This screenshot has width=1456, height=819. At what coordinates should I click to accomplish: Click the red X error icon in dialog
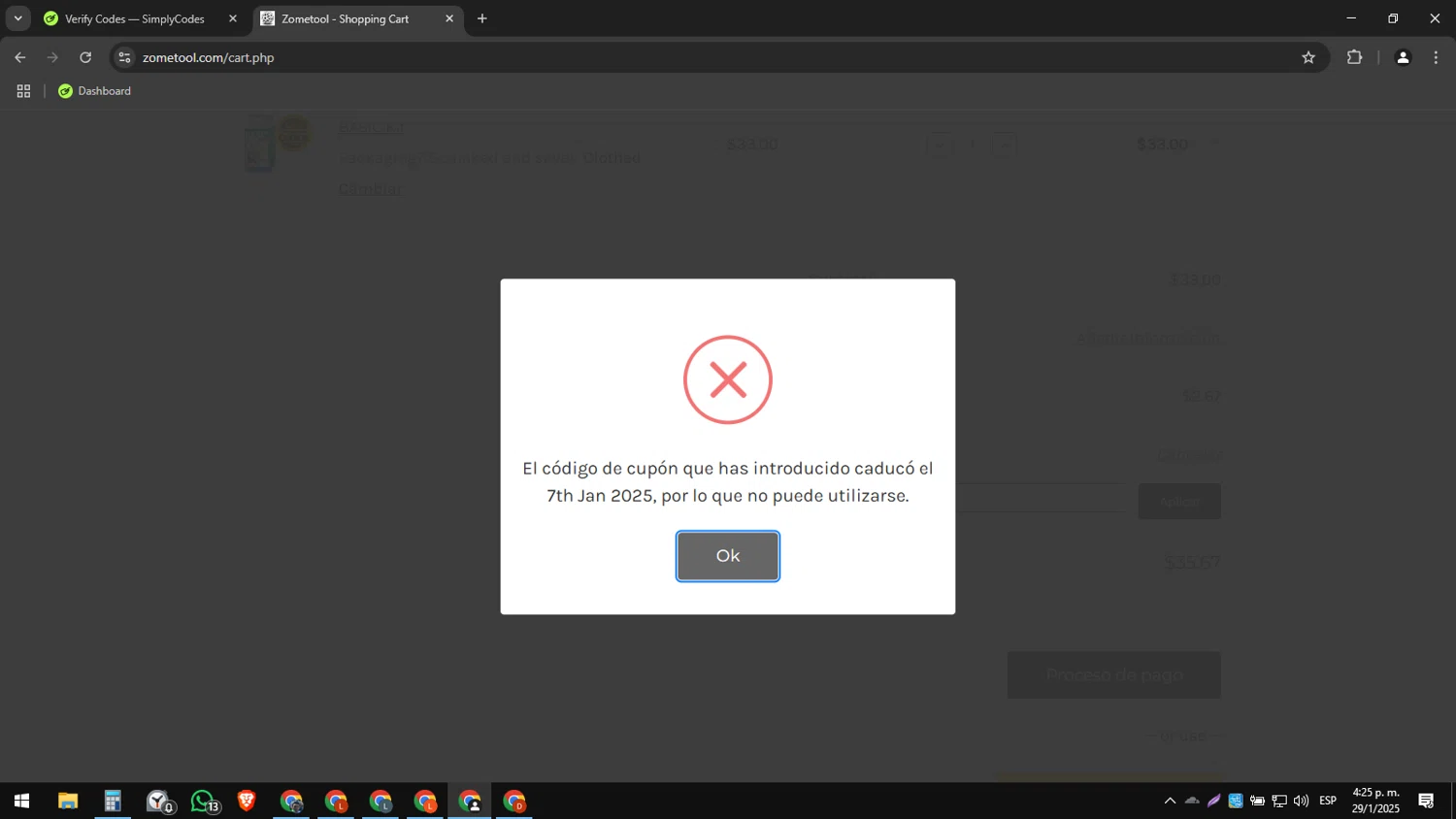[728, 379]
